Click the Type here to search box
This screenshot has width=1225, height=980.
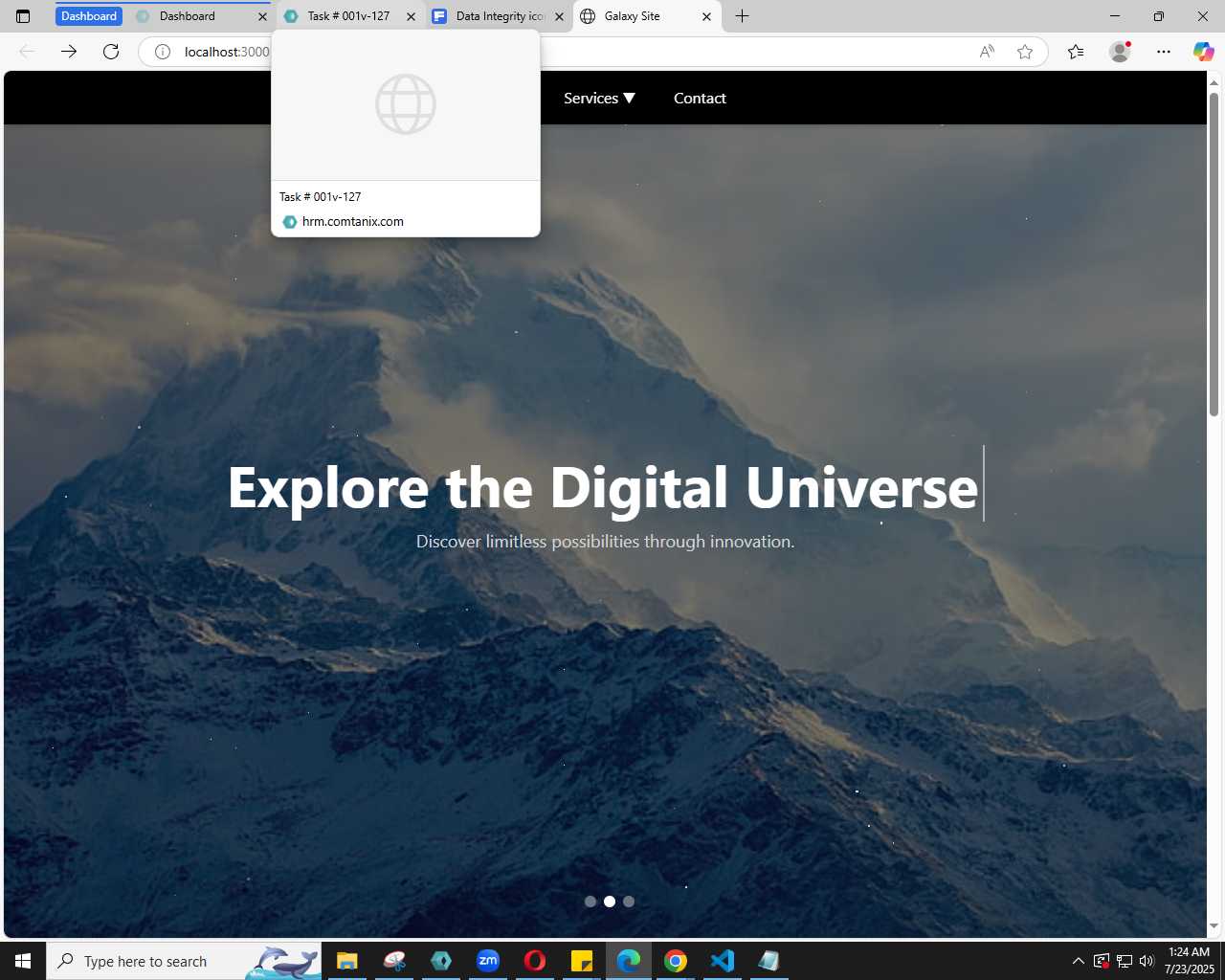click(184, 961)
